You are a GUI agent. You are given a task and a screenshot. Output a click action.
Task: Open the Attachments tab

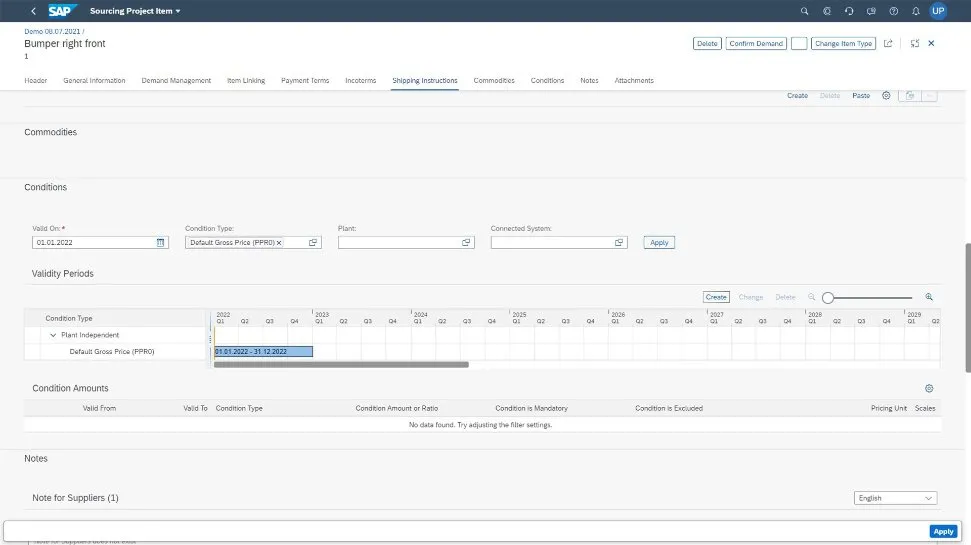(634, 80)
